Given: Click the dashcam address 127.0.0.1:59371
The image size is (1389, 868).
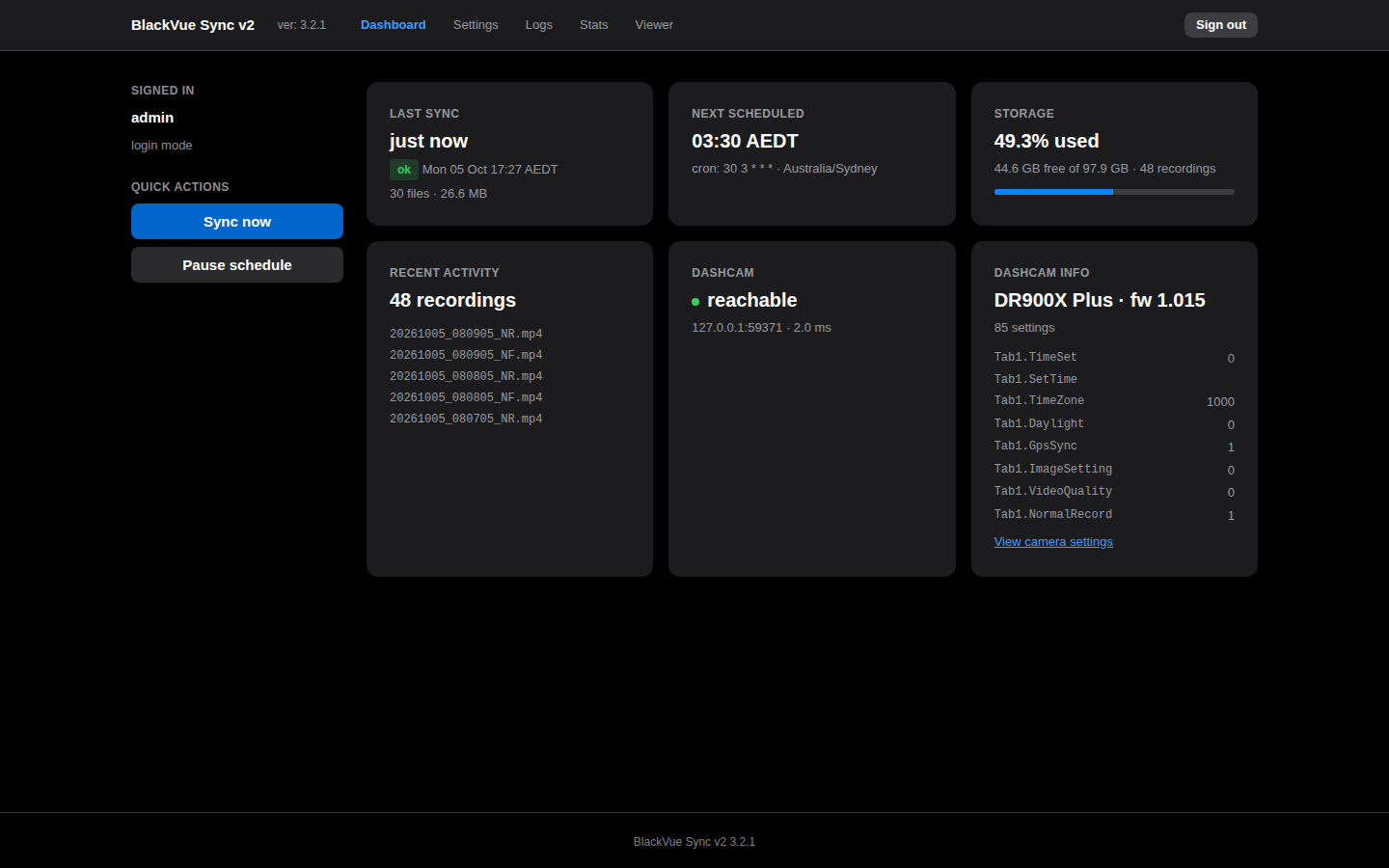Looking at the screenshot, I should coord(737,328).
